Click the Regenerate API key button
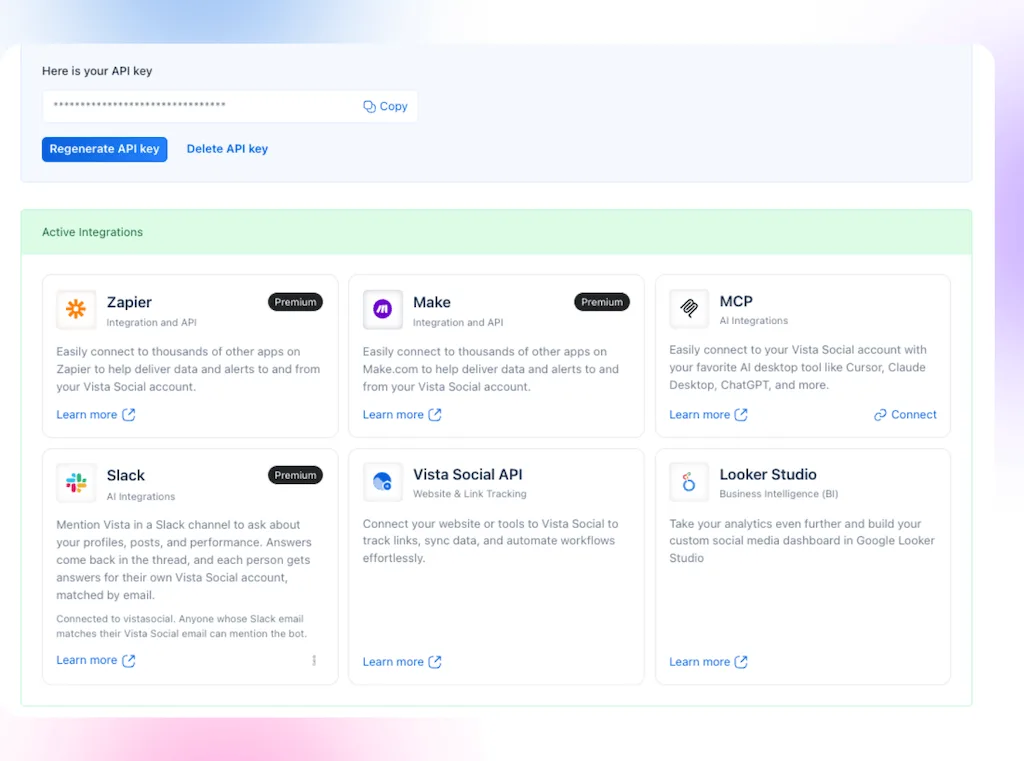Image resolution: width=1024 pixels, height=761 pixels. coord(104,149)
